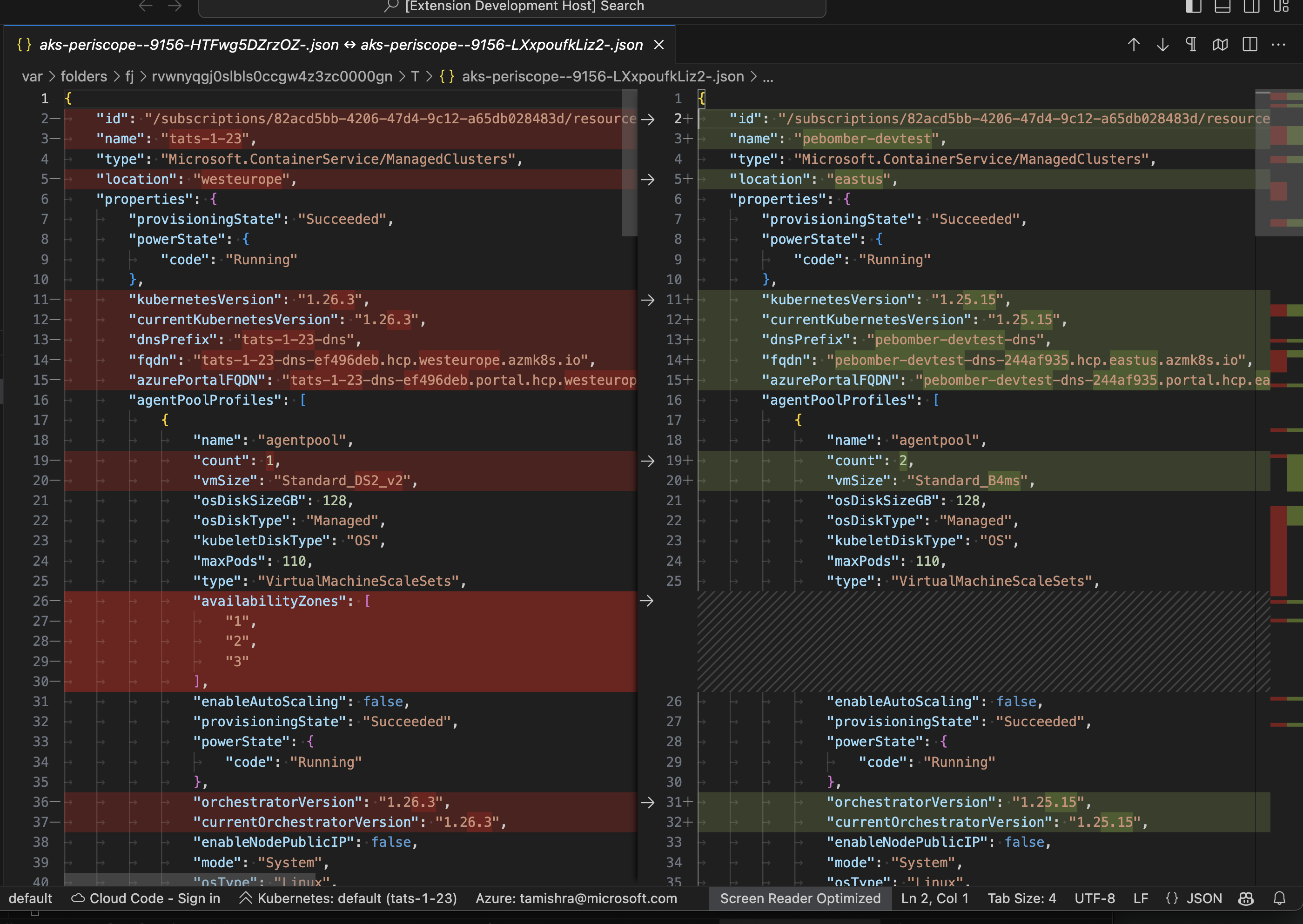Toggle the primary side bar layout icon
Viewport: 1303px width, 924px height.
(x=1193, y=6)
